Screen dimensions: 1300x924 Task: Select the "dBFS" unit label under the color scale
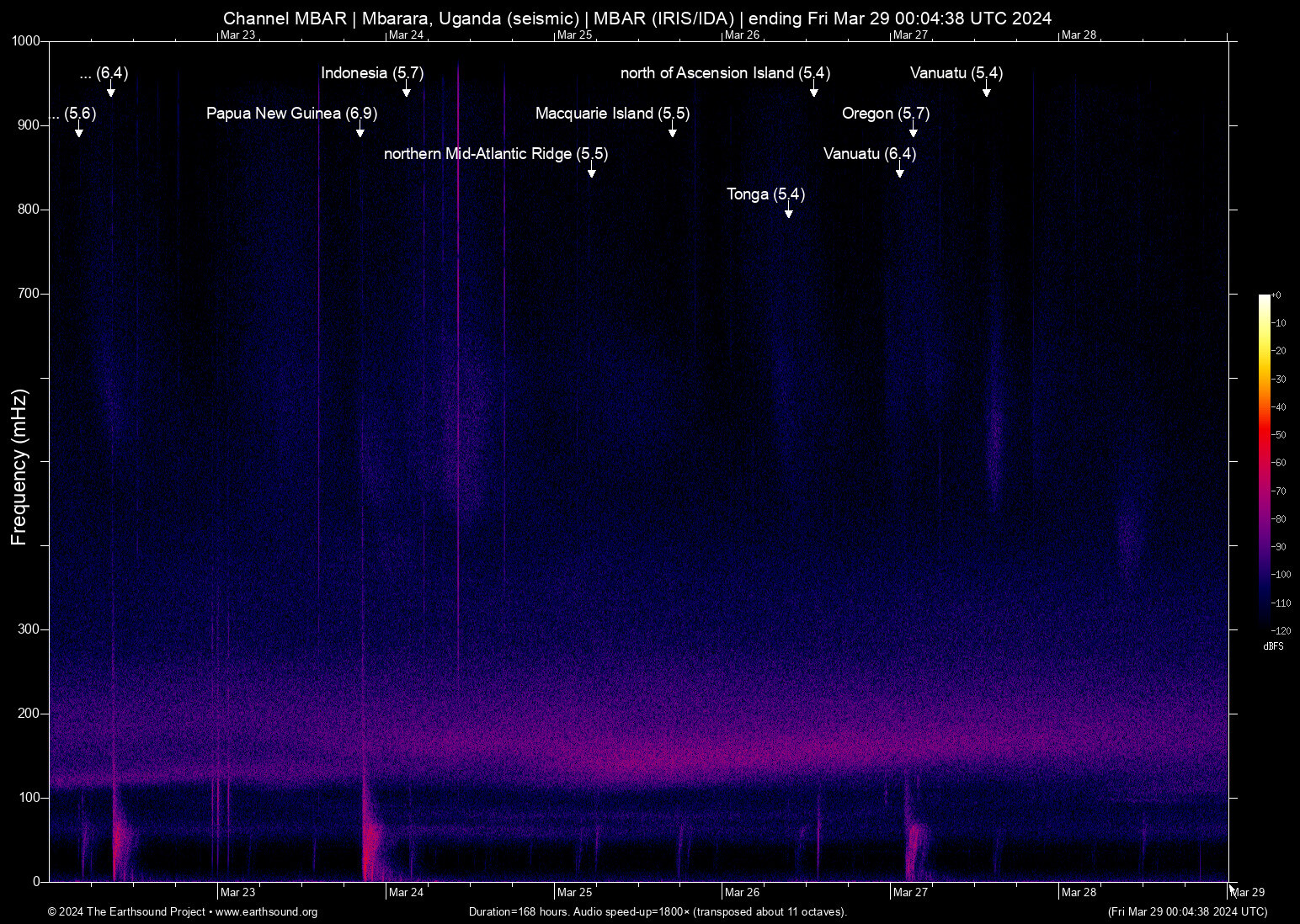tap(1274, 646)
